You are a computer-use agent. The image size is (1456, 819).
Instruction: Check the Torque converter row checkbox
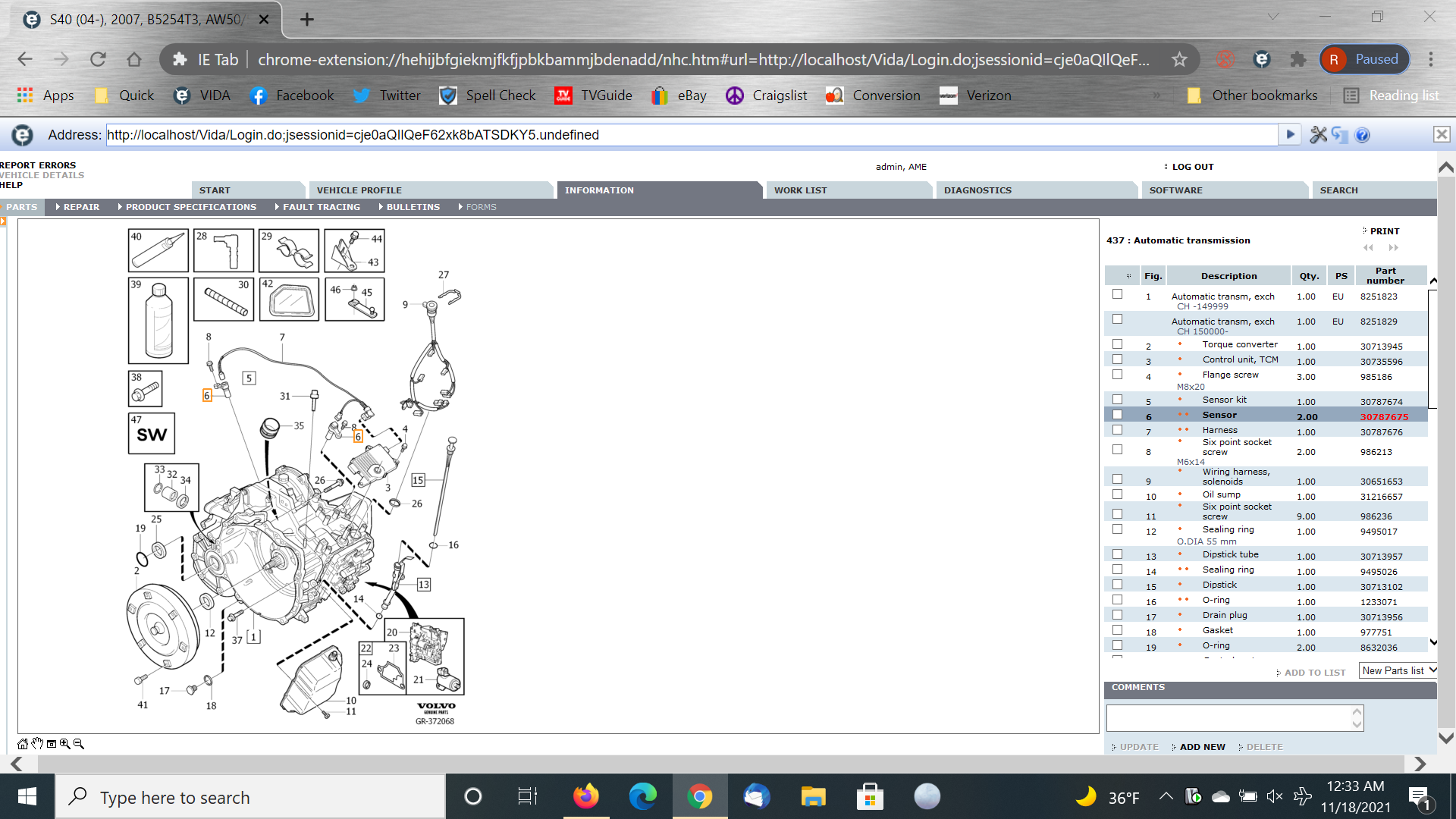pyautogui.click(x=1117, y=344)
